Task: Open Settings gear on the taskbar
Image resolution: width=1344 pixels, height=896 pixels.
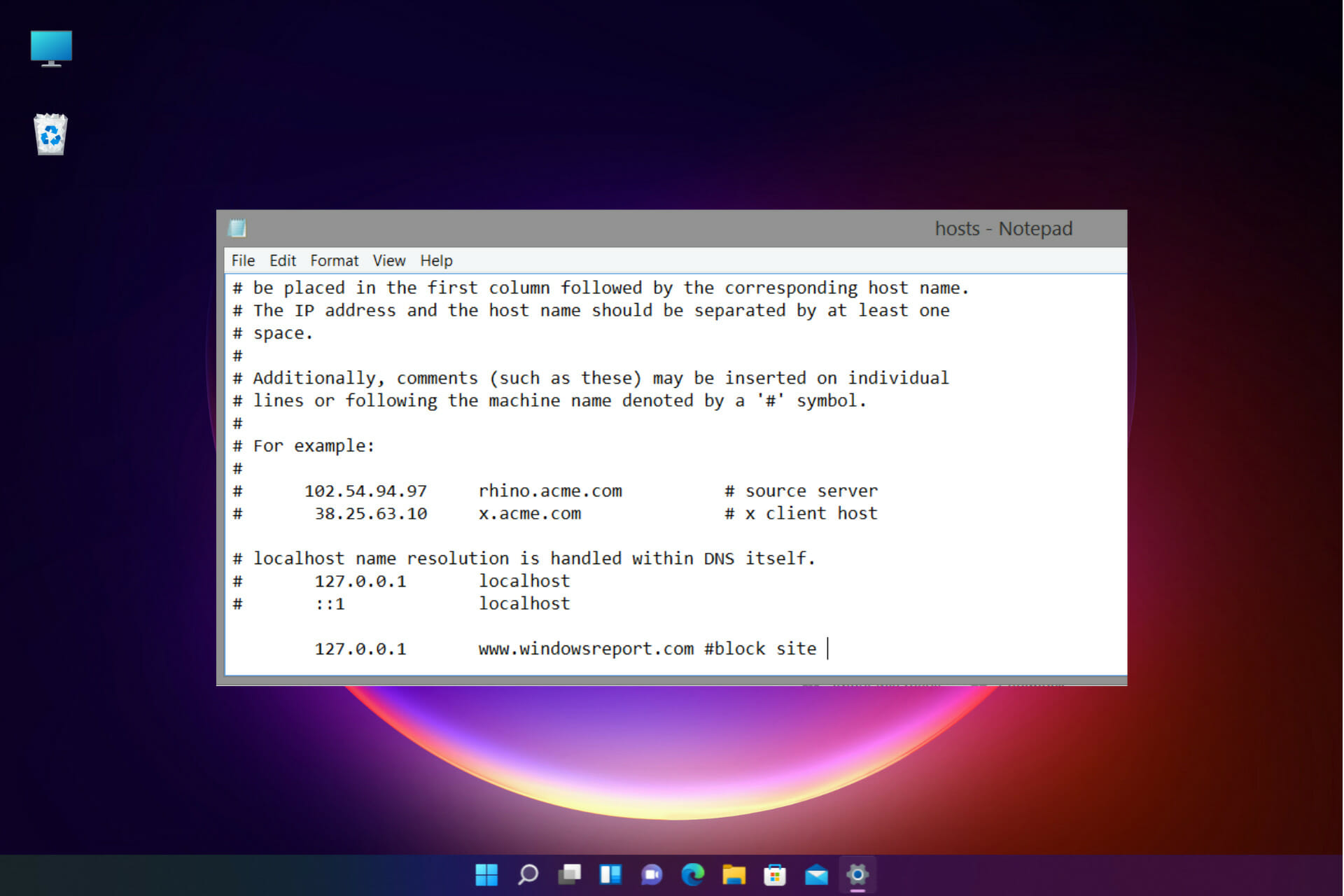Action: click(857, 874)
